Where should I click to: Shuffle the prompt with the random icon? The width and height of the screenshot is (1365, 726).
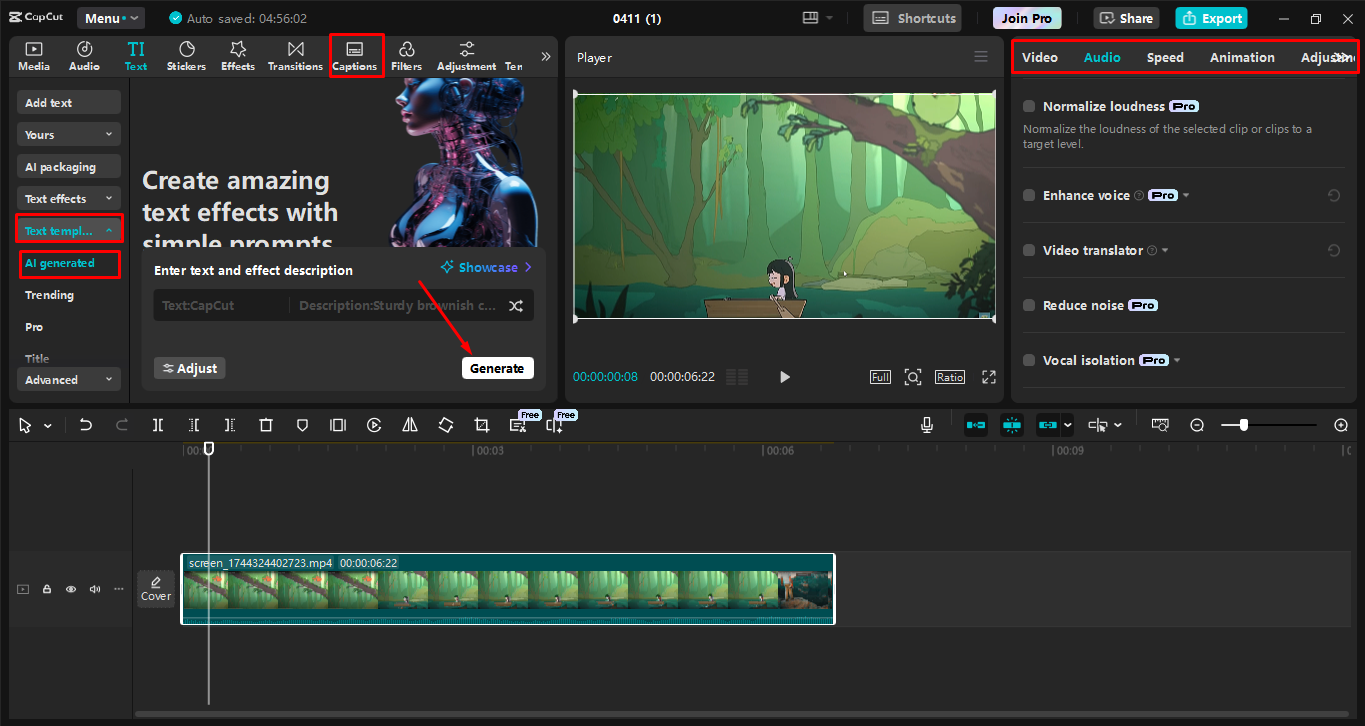point(516,306)
